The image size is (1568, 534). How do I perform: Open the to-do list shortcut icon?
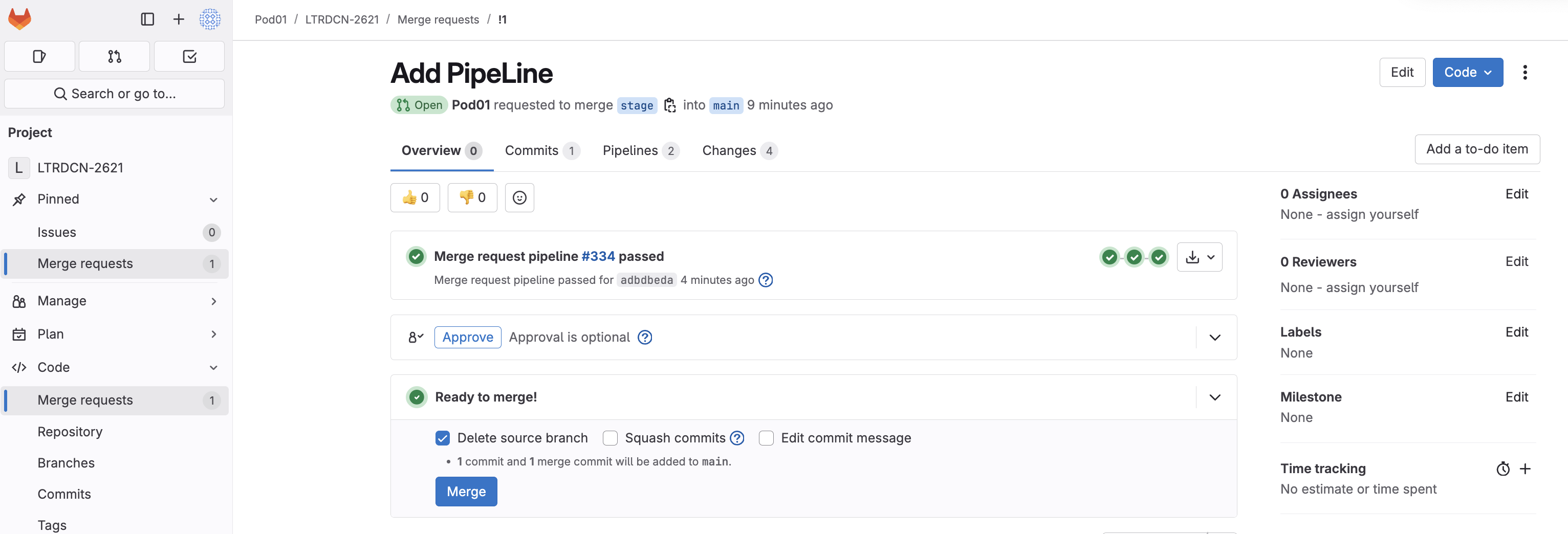tap(189, 57)
